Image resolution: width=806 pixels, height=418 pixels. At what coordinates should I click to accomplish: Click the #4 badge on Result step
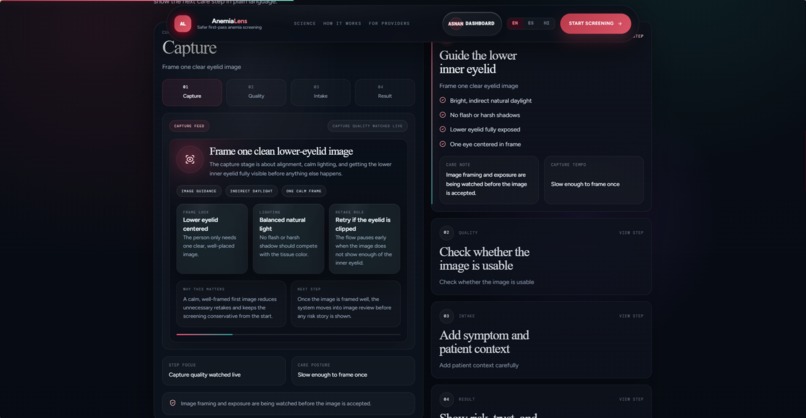click(446, 399)
